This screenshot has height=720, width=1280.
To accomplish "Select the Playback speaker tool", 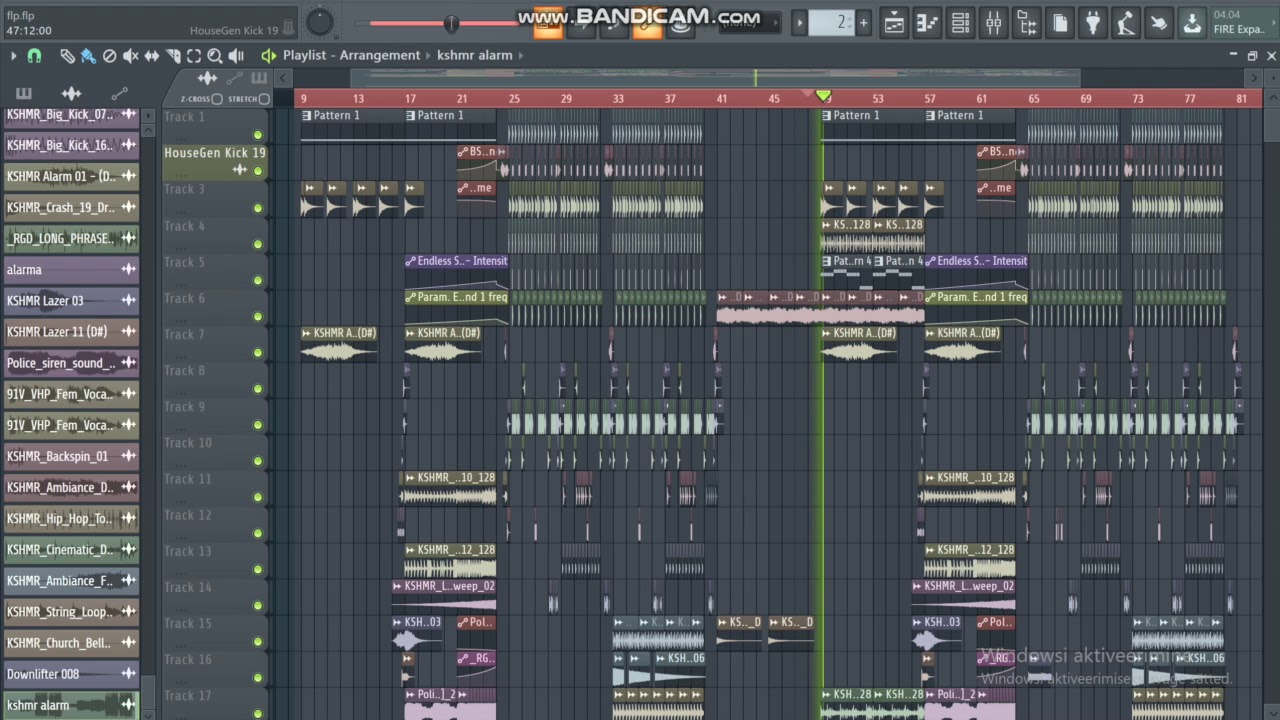I will 236,56.
